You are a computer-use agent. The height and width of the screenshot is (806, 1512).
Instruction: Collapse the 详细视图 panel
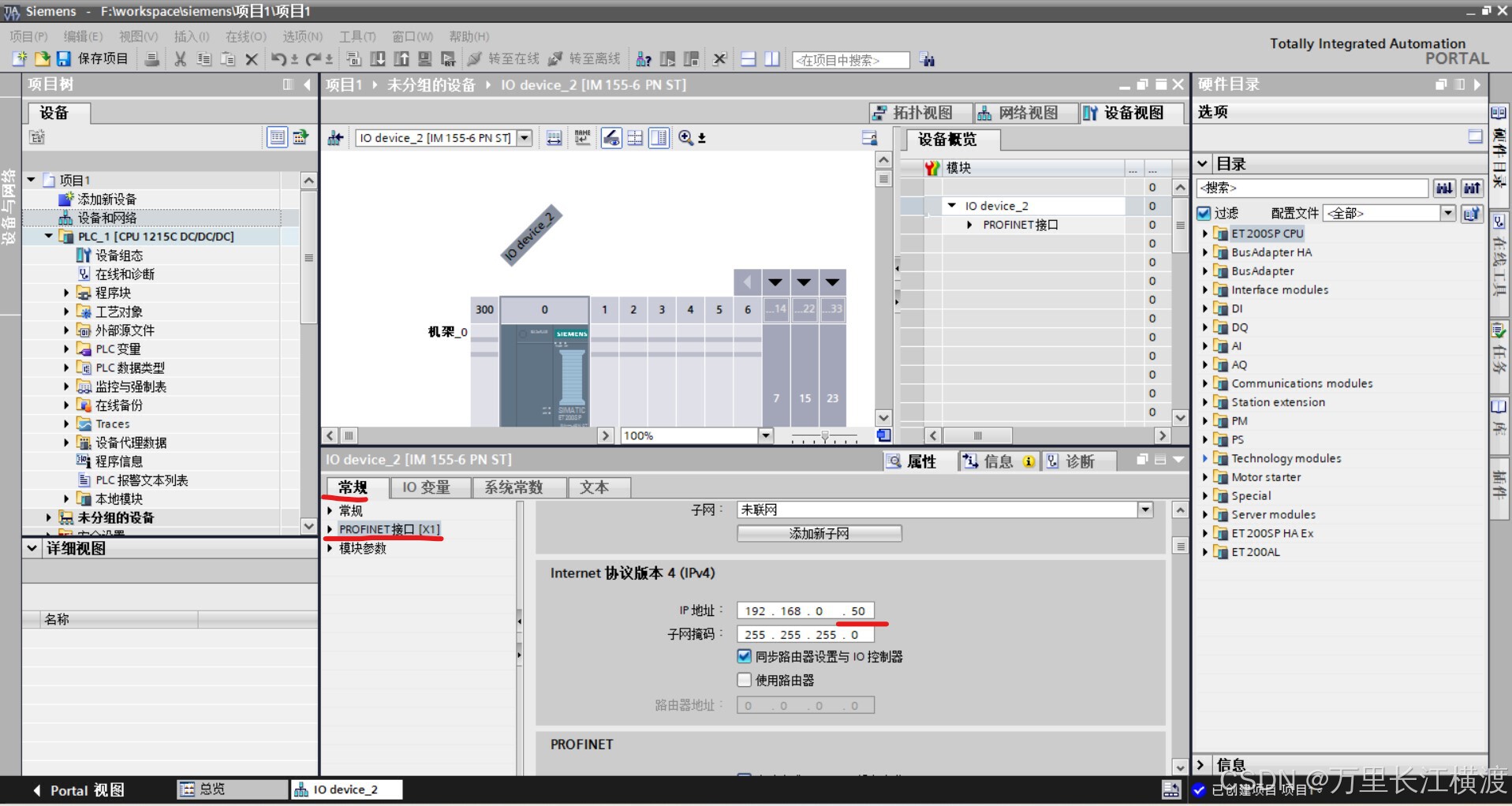coord(32,548)
